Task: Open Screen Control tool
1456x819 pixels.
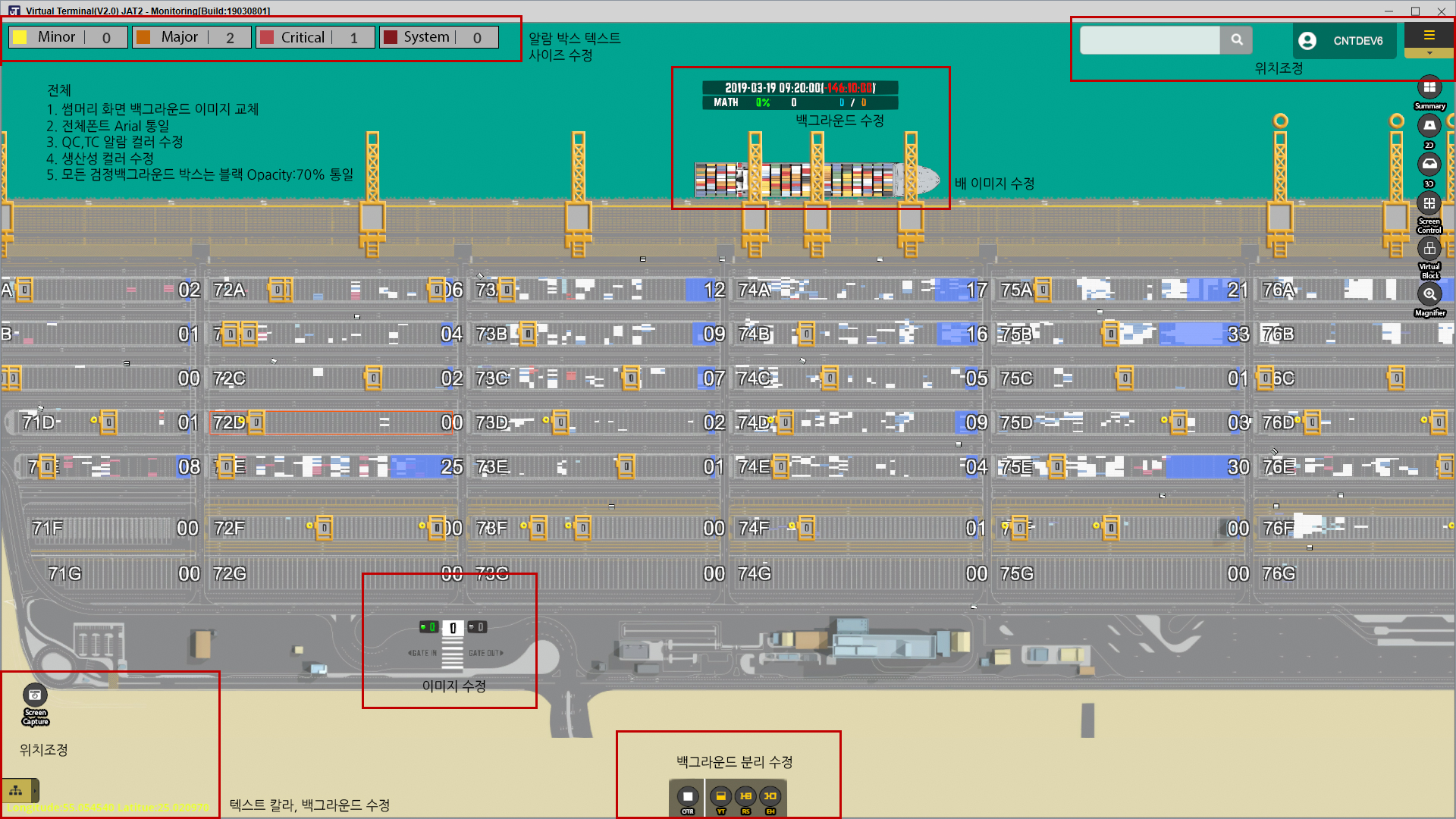Action: [x=1429, y=203]
